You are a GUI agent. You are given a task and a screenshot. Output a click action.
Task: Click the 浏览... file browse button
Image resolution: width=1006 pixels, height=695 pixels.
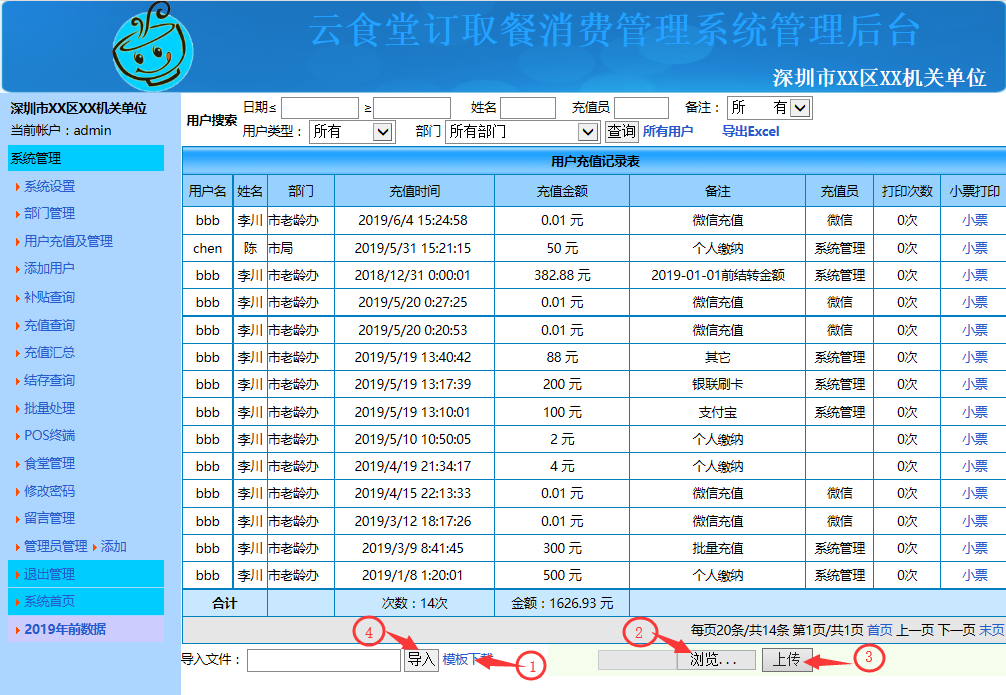tap(716, 660)
